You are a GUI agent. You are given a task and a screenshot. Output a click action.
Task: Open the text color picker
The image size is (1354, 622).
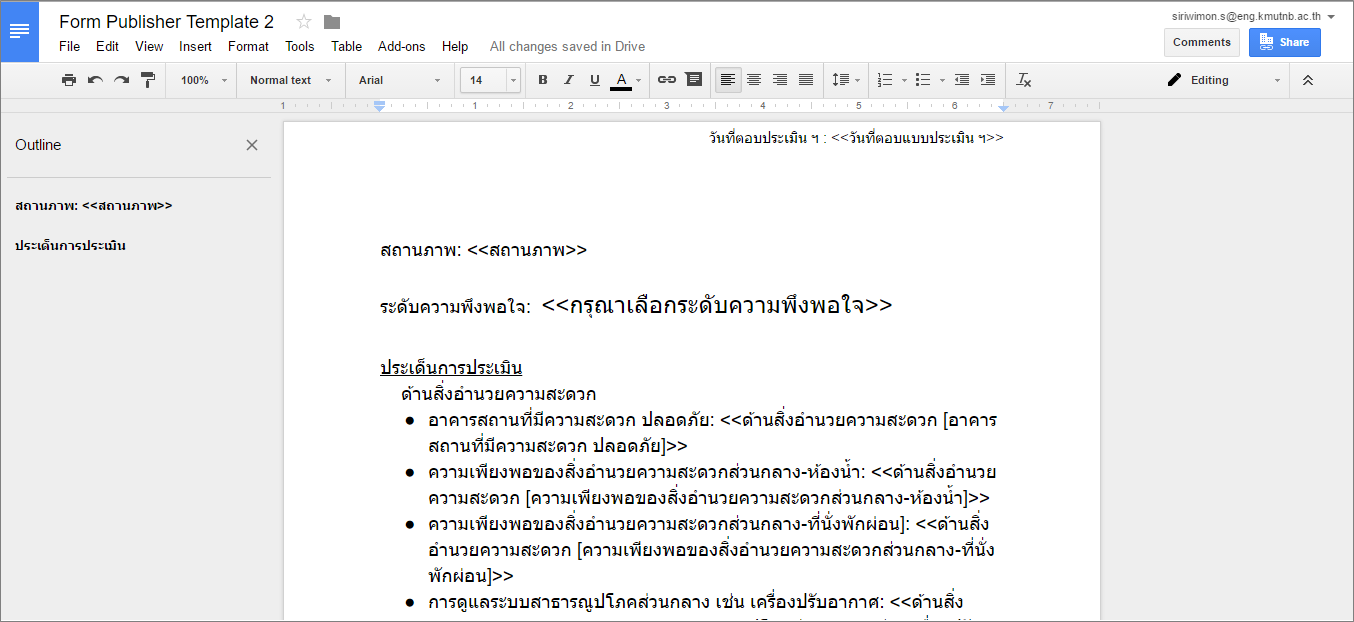point(621,80)
